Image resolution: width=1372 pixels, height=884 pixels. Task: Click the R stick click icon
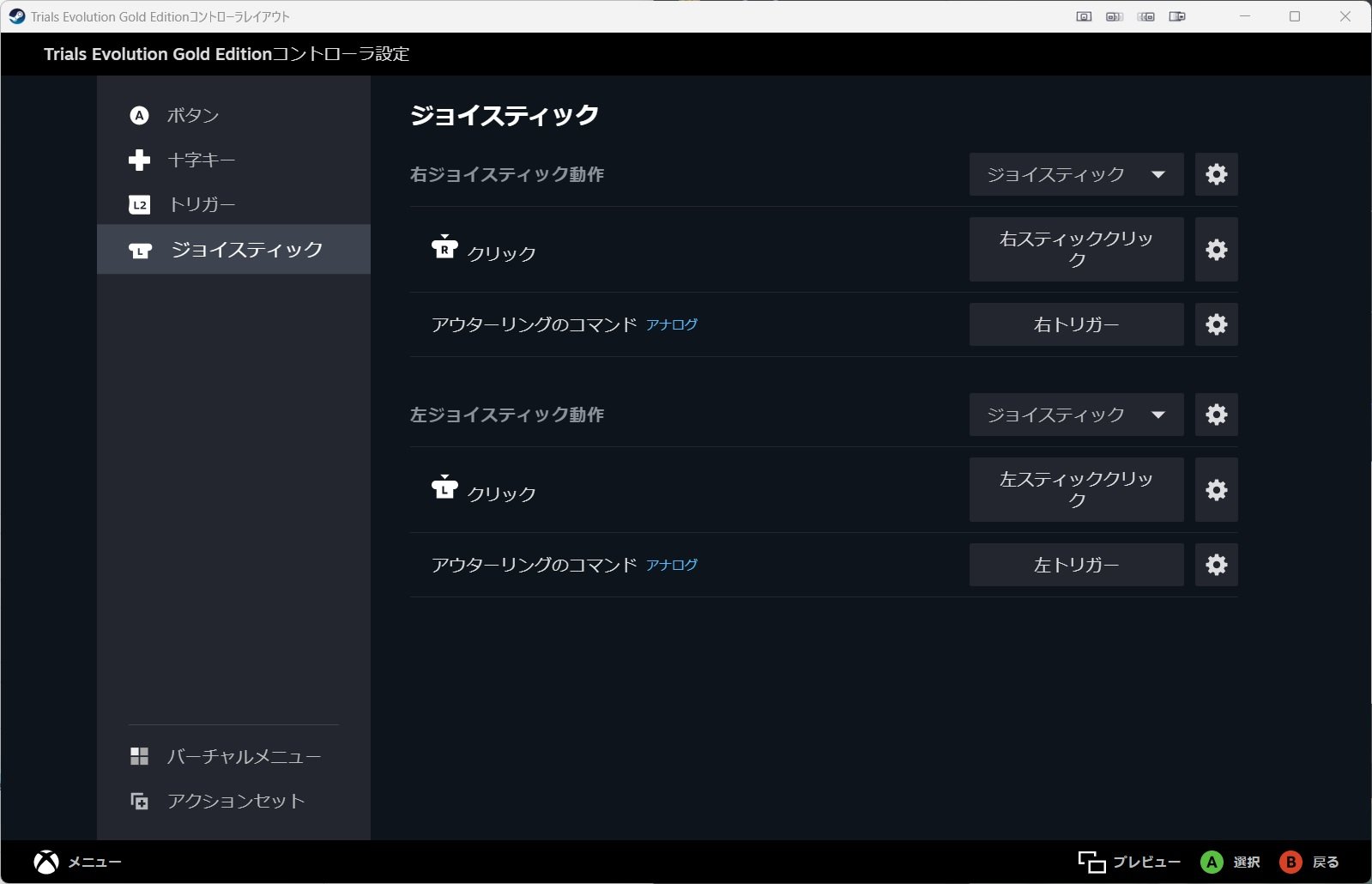pos(444,246)
